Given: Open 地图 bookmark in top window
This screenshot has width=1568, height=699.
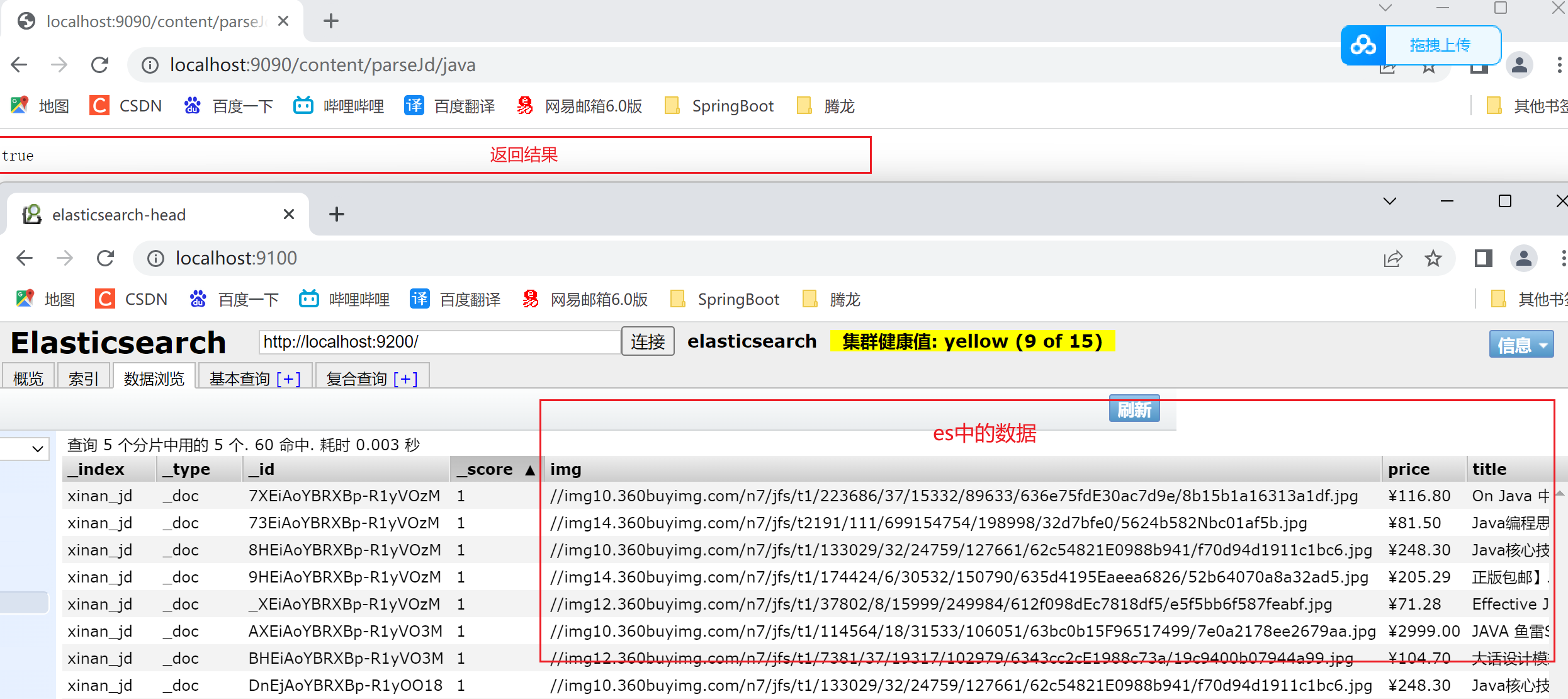Looking at the screenshot, I should [x=40, y=106].
